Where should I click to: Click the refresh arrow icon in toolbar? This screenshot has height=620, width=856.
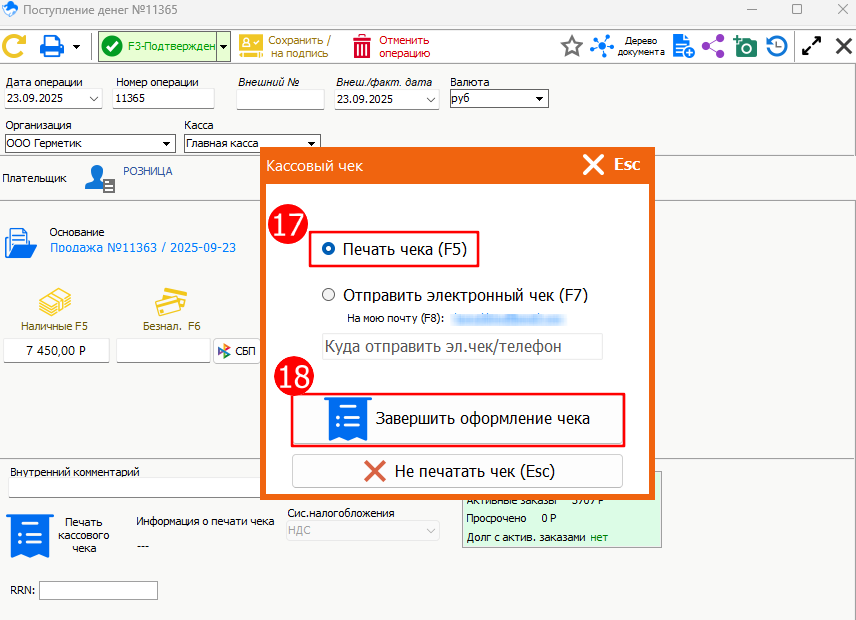pos(14,46)
